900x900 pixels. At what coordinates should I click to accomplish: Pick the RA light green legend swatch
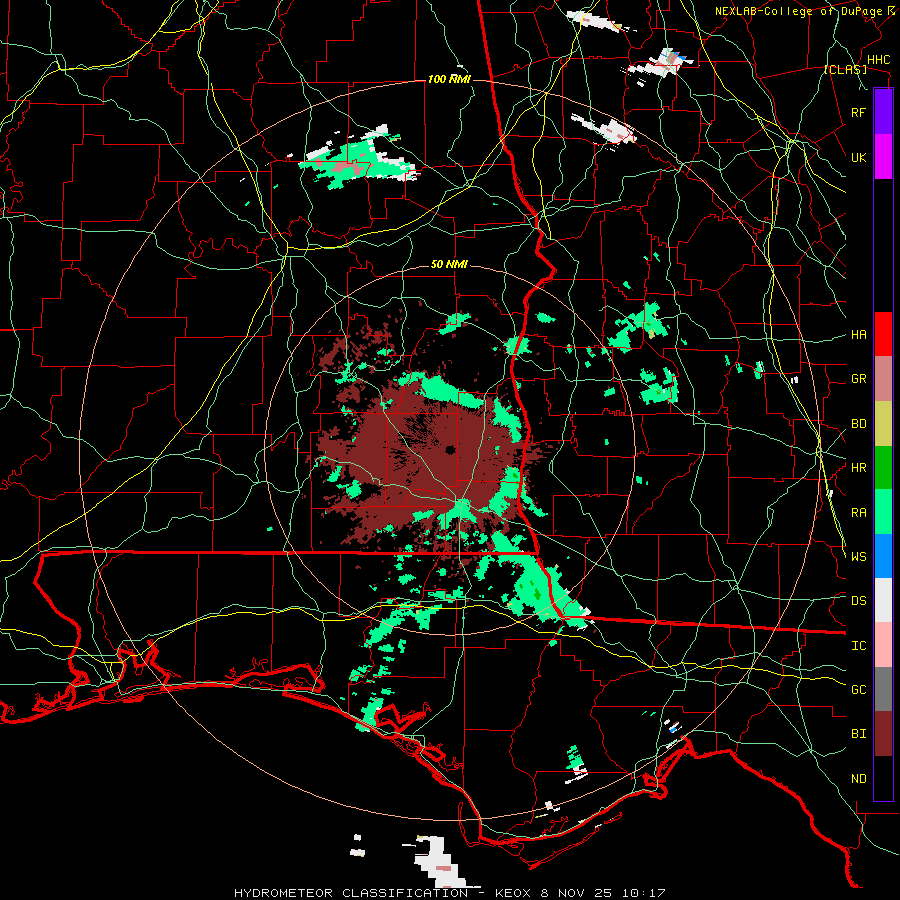[883, 512]
